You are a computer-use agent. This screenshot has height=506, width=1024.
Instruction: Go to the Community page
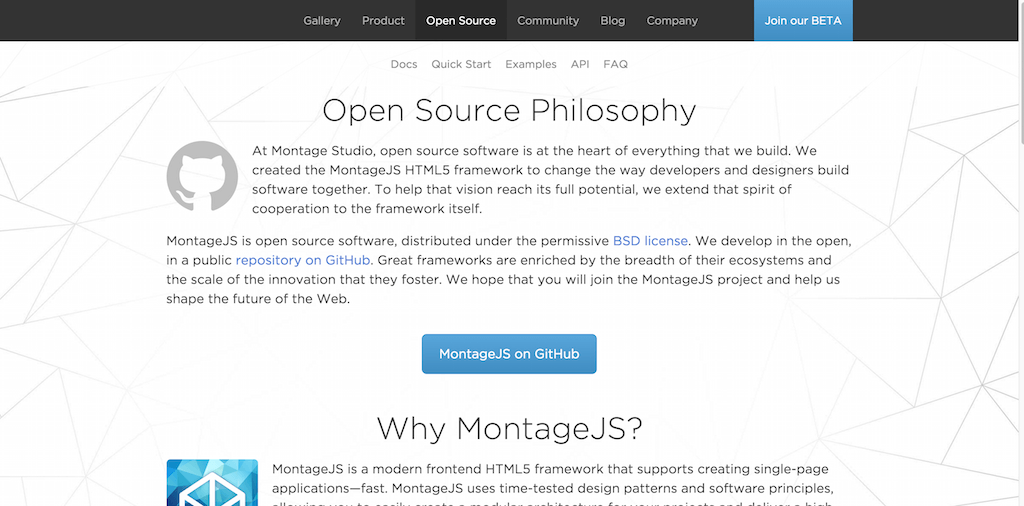point(548,20)
